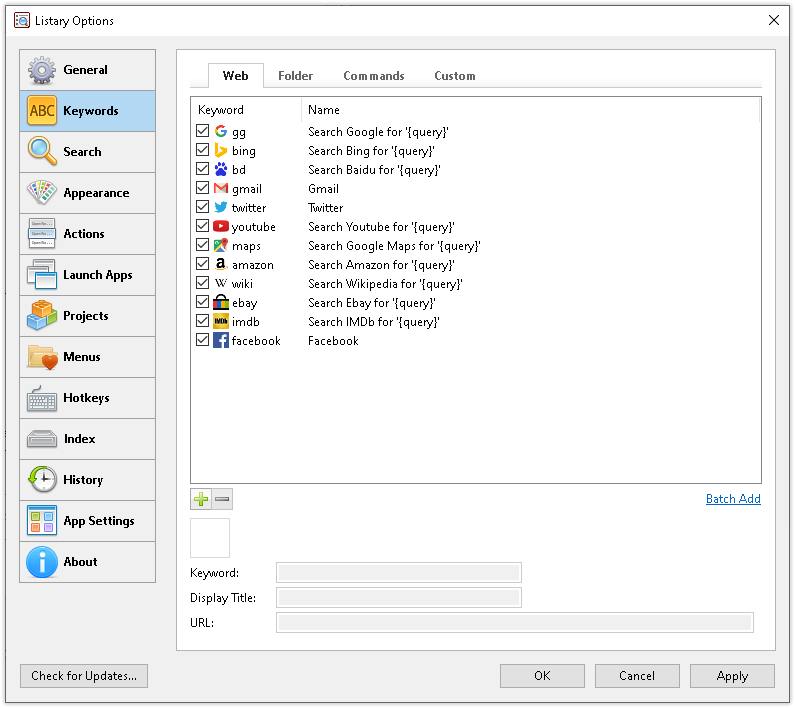
Task: Switch to the Commands tab
Action: click(x=373, y=76)
